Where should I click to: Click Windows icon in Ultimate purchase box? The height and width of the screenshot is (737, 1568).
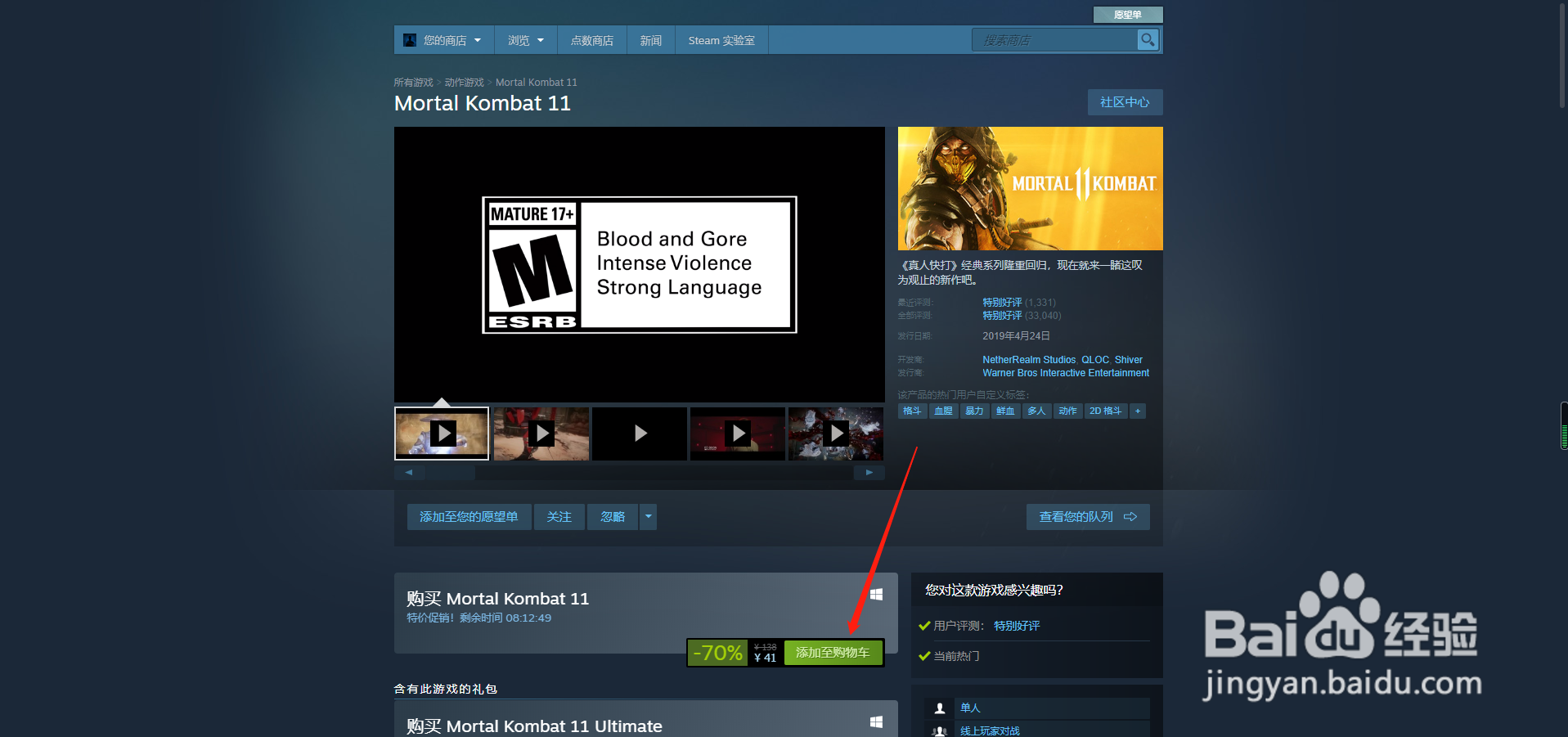876,722
